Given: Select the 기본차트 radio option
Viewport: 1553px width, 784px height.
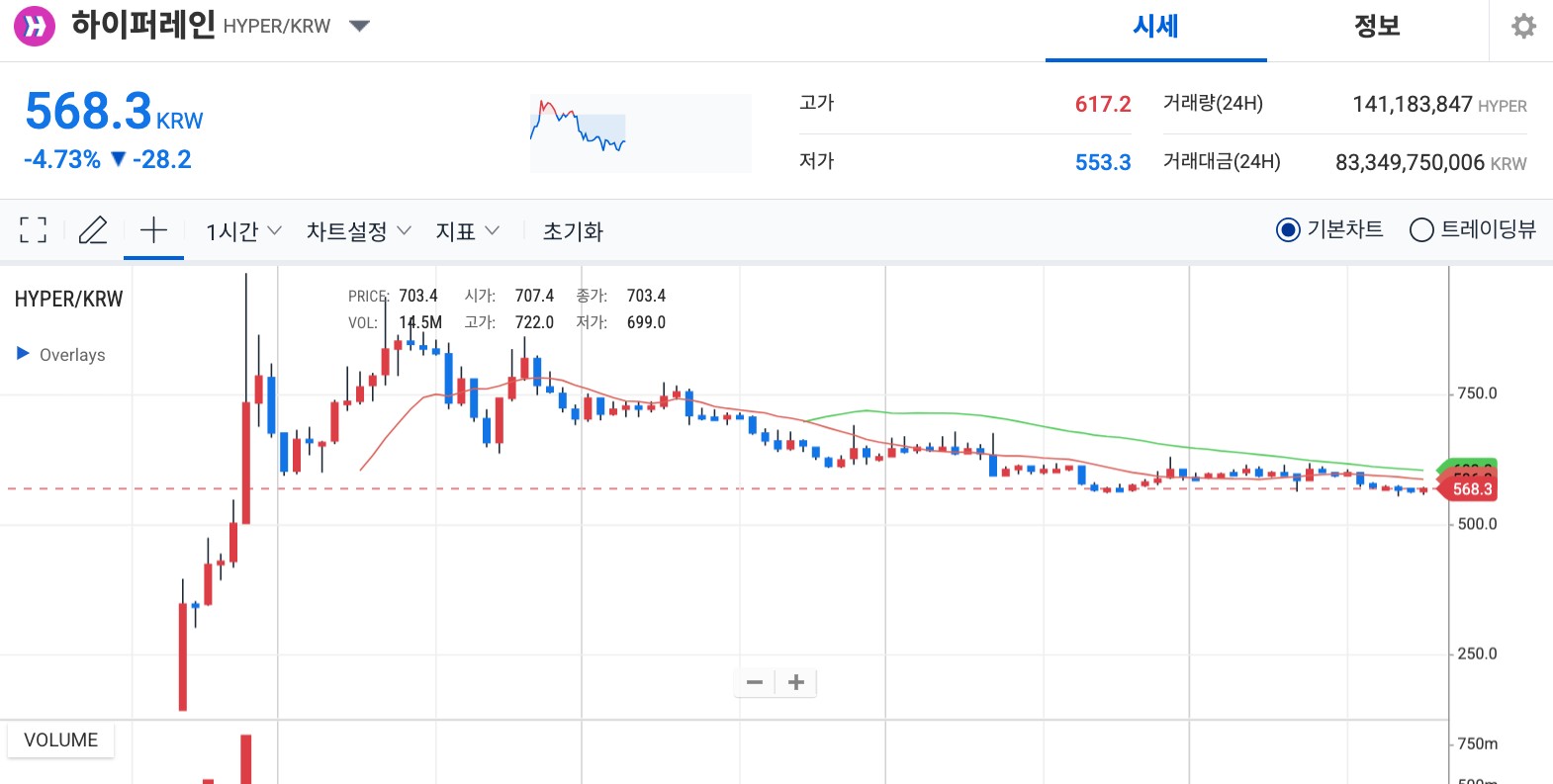Looking at the screenshot, I should (x=1329, y=229).
